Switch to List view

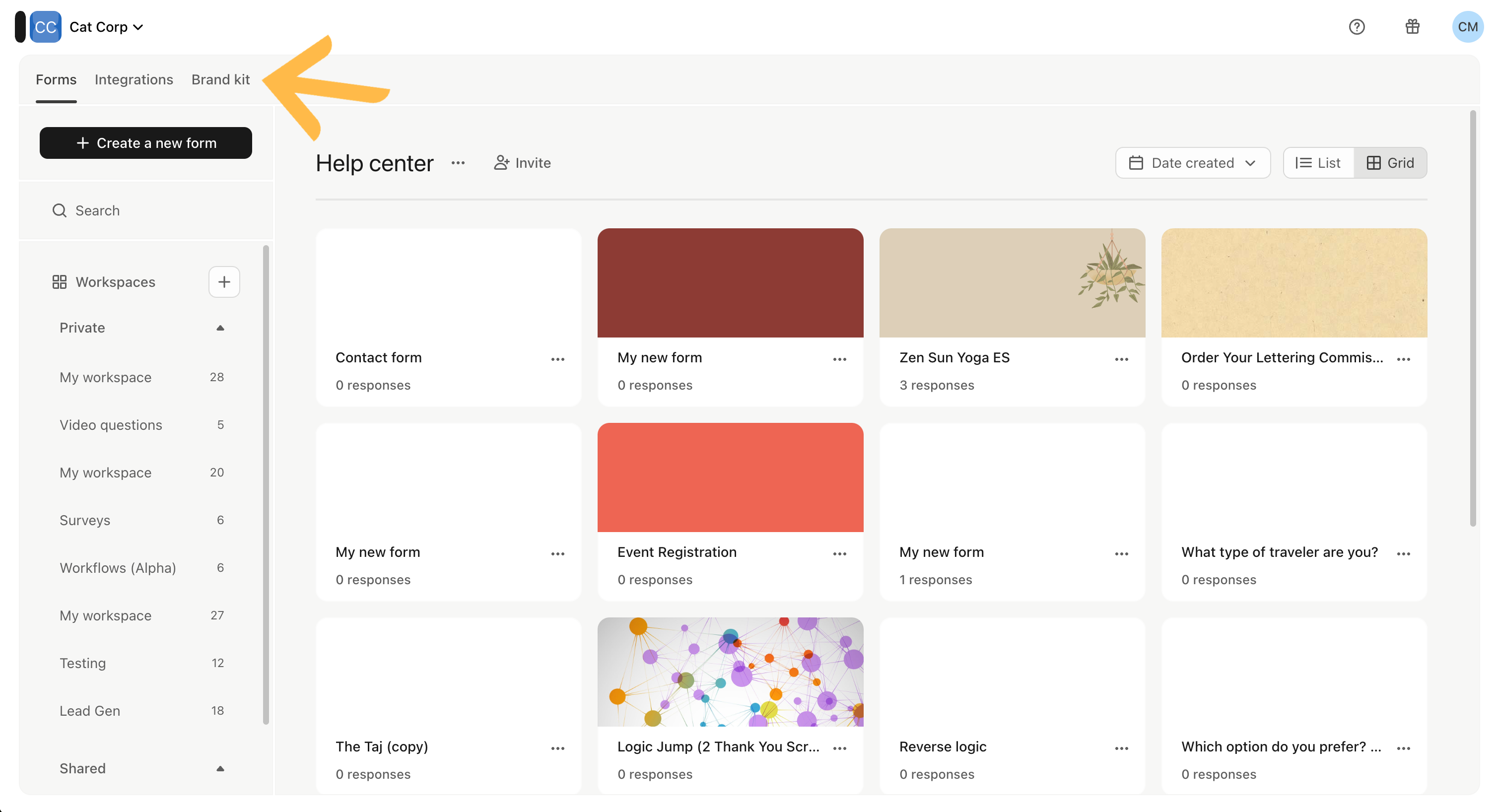pyautogui.click(x=1318, y=163)
